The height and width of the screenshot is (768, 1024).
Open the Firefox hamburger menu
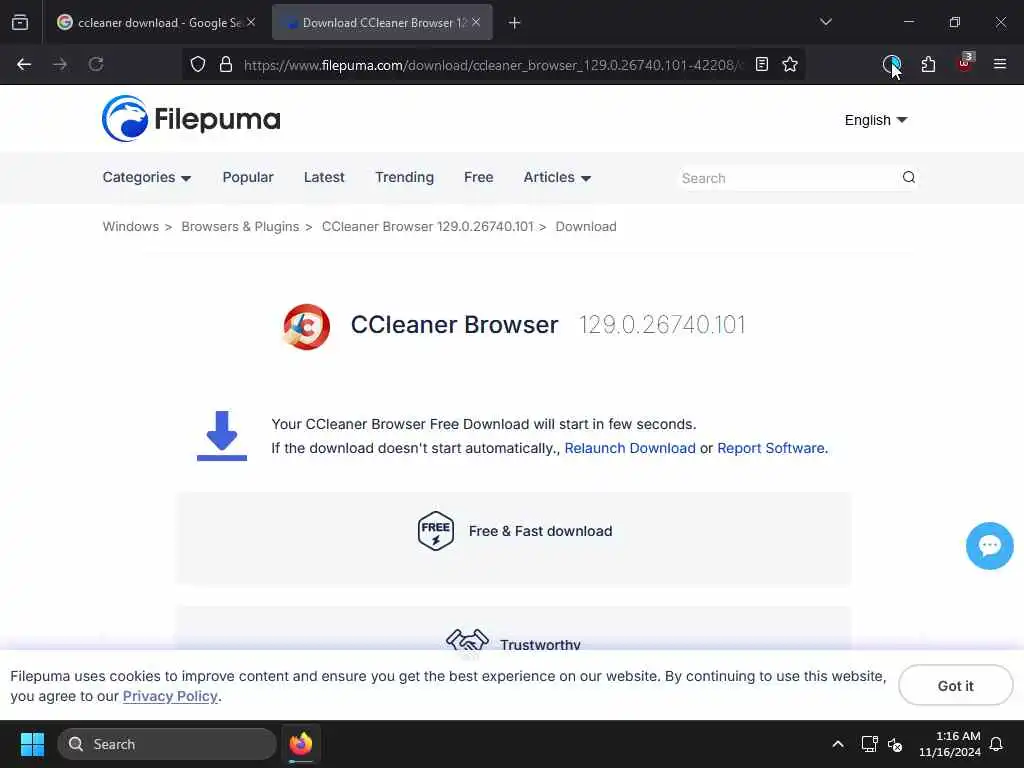[1000, 64]
